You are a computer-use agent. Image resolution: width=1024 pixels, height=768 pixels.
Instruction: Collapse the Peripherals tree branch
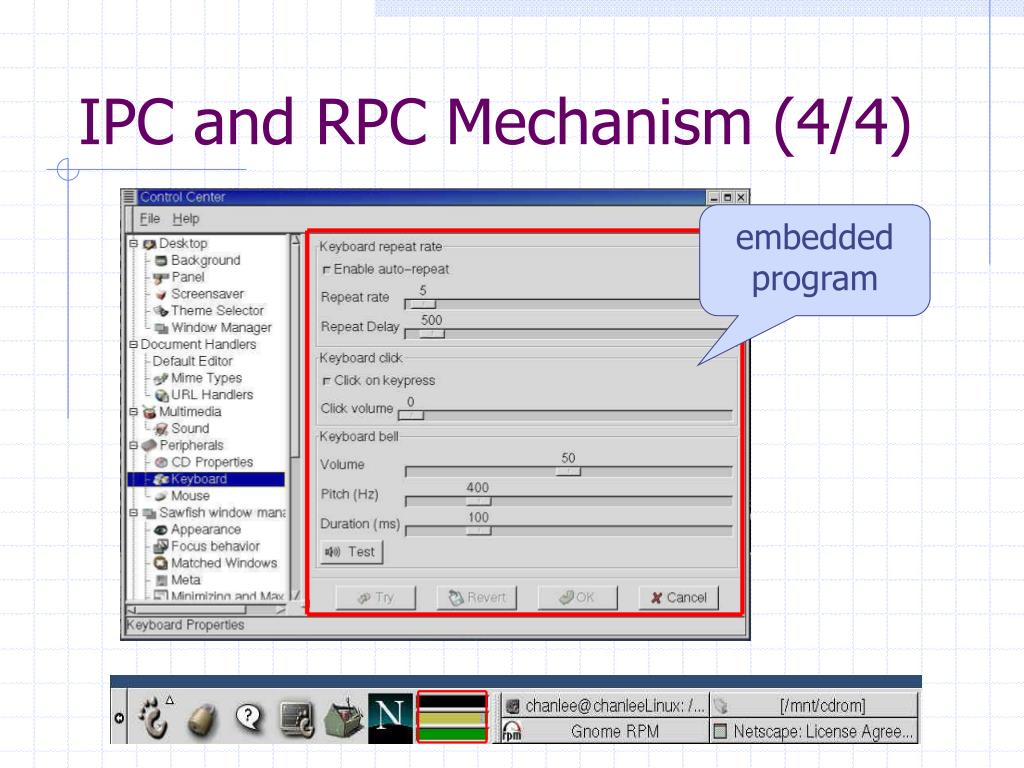tap(134, 445)
